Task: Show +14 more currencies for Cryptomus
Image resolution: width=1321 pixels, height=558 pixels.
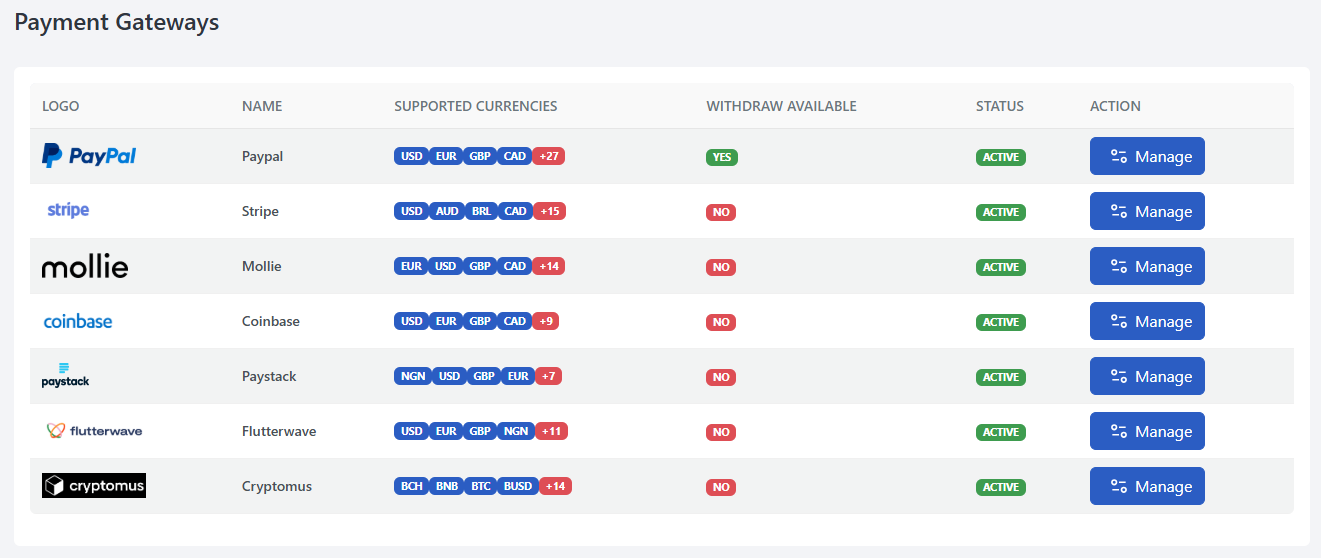Action: (555, 486)
